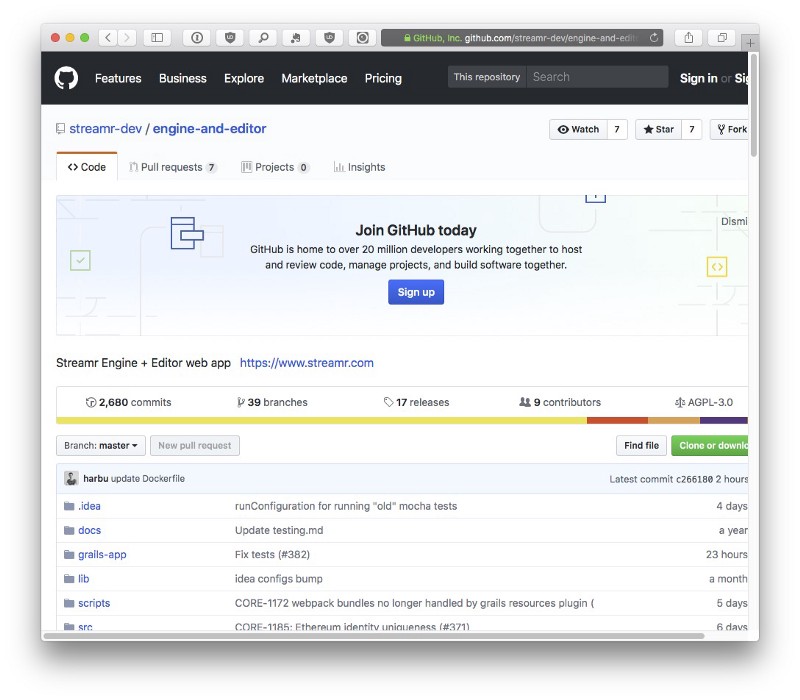The image size is (800, 700).
Task: Dismiss the Join GitHub banner
Action: tap(734, 221)
